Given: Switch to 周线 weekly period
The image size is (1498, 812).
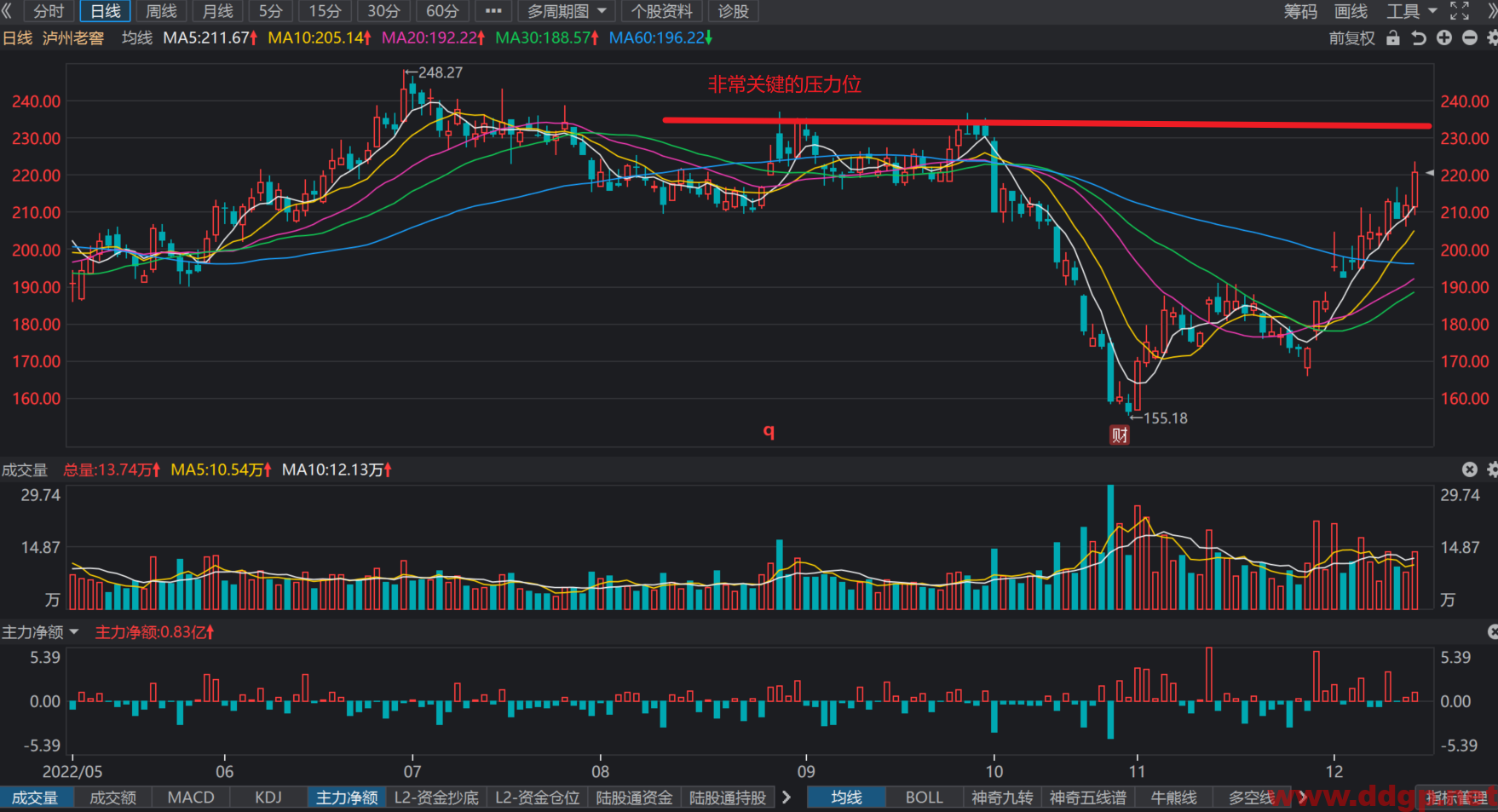Looking at the screenshot, I should [x=161, y=11].
